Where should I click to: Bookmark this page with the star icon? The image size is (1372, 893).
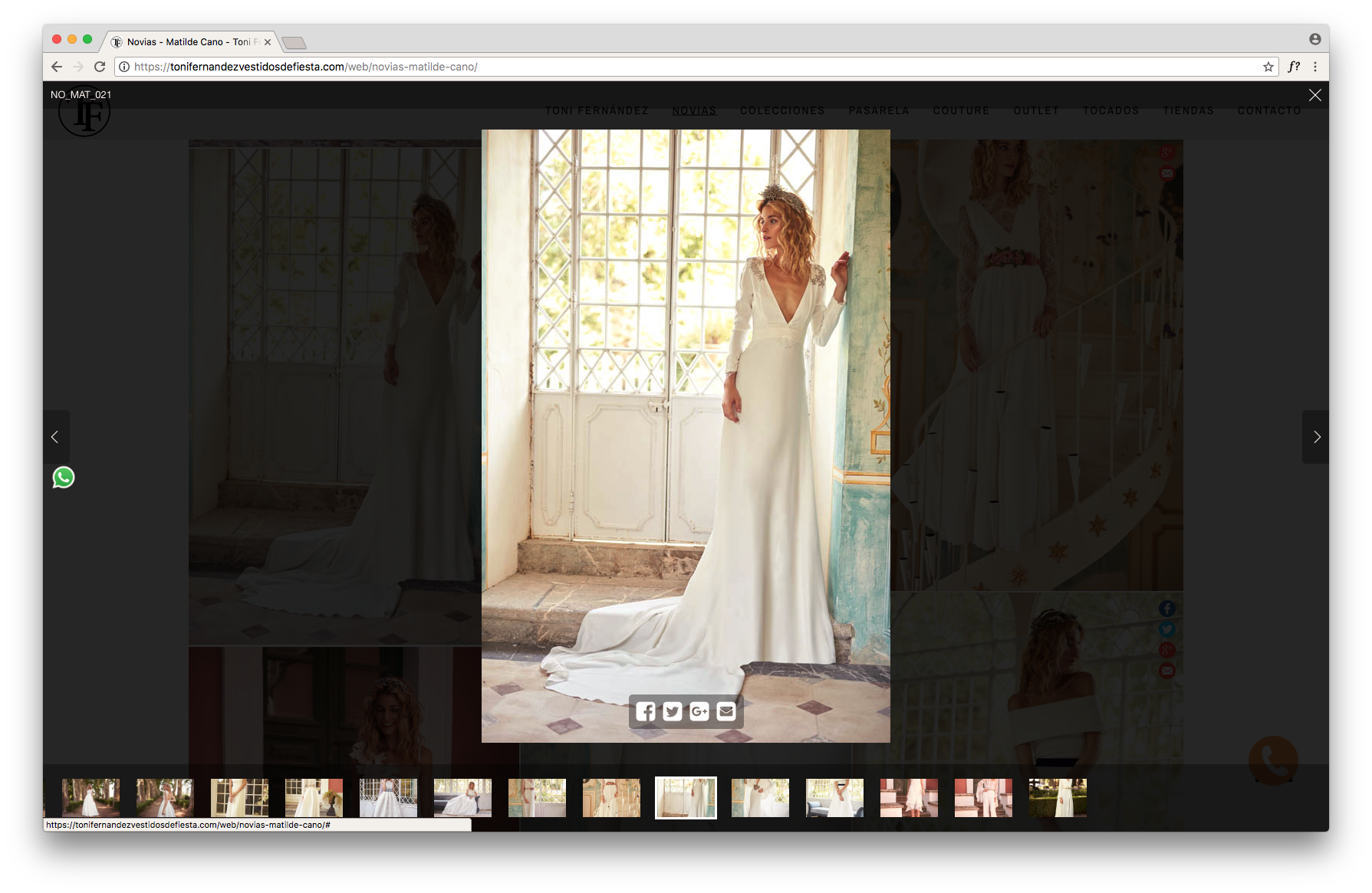[1268, 67]
